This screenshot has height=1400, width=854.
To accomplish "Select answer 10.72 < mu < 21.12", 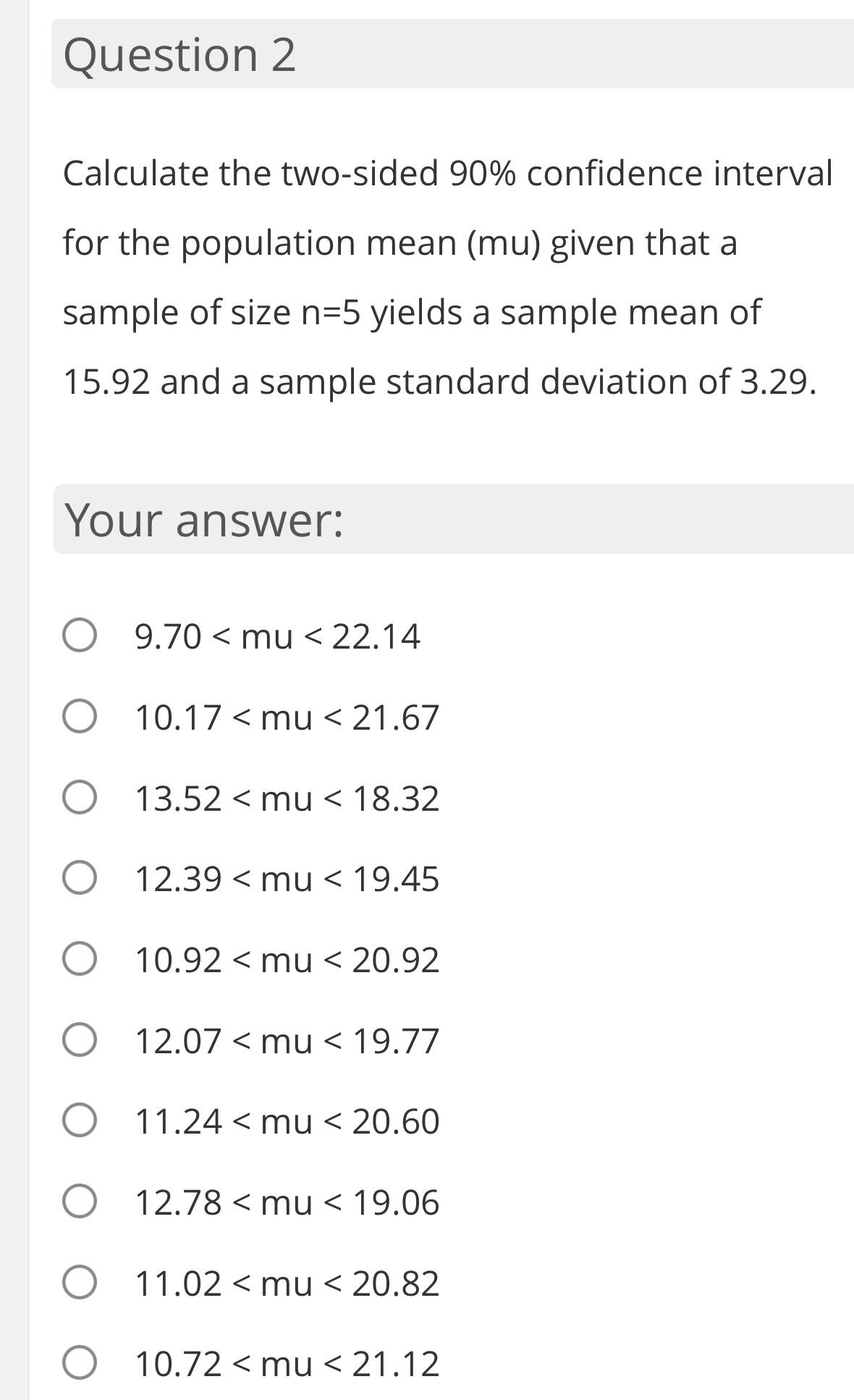I will click(287, 1362).
